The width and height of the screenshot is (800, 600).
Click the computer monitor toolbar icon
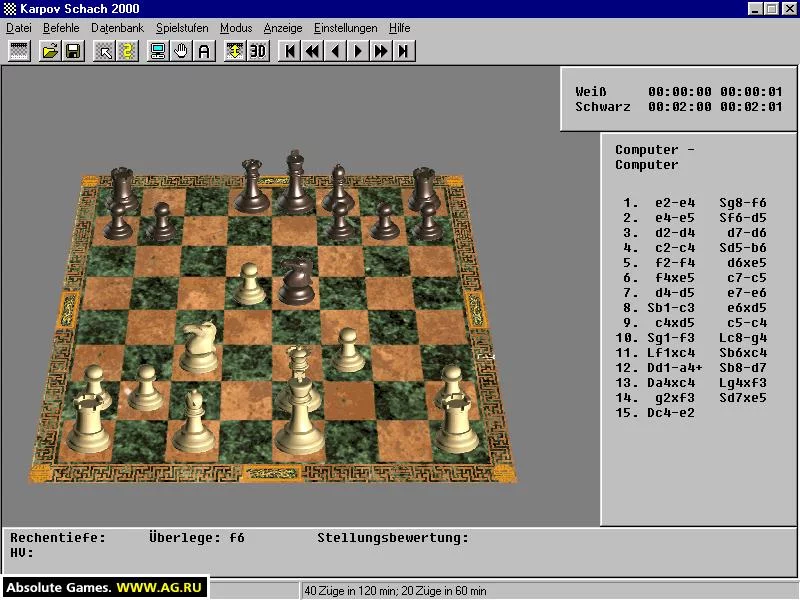(x=158, y=51)
